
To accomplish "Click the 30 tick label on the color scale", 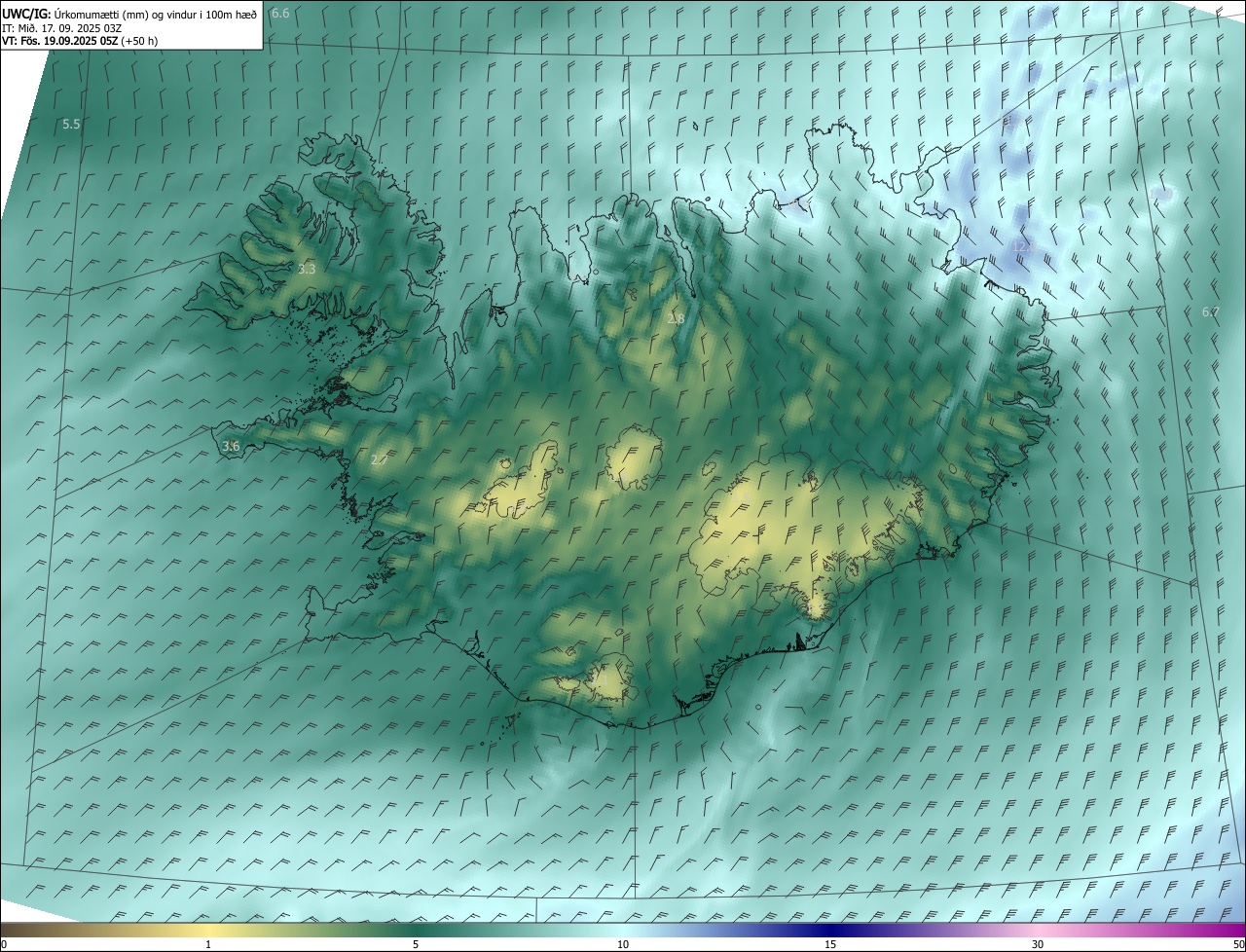I will pos(1038,945).
